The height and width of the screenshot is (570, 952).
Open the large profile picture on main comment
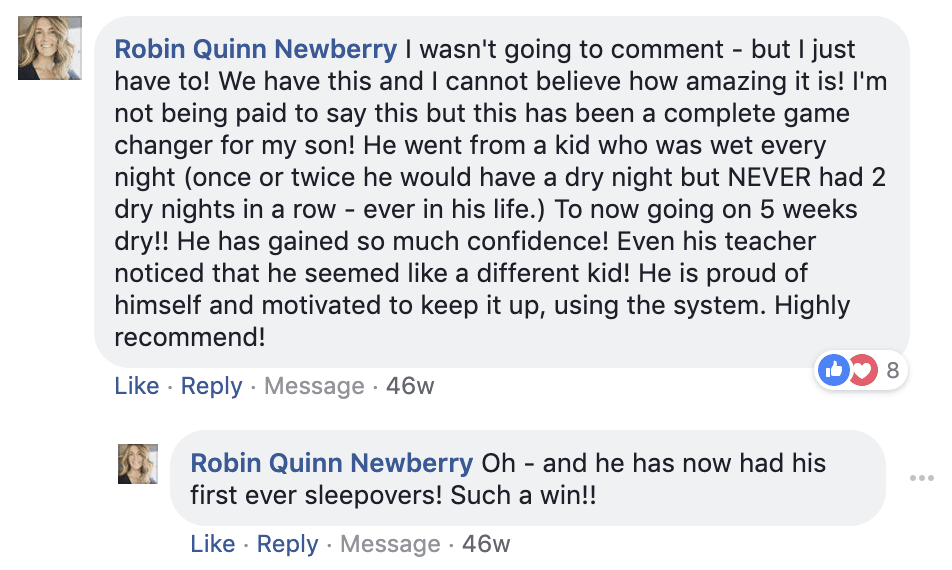[x=49, y=48]
